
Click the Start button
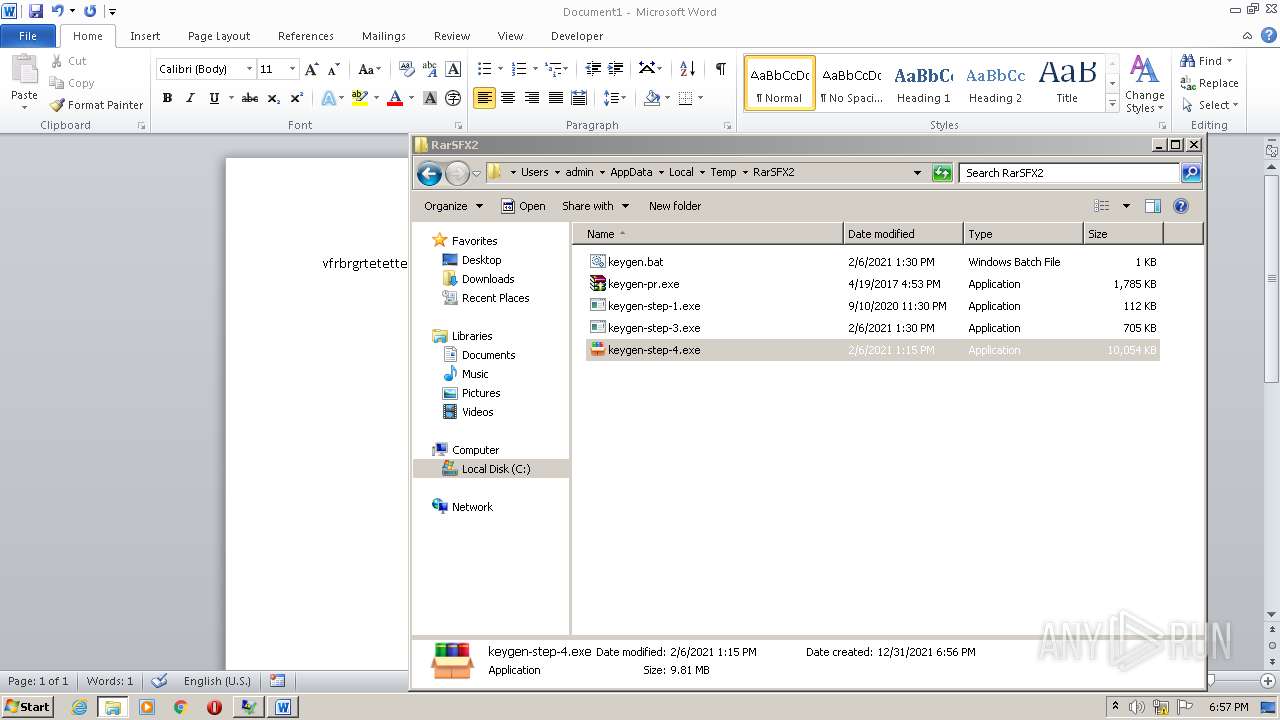[x=27, y=707]
